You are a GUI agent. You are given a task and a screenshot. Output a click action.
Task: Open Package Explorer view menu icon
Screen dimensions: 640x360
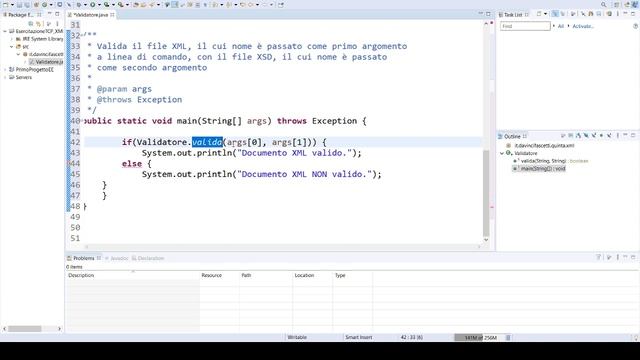(x=57, y=24)
